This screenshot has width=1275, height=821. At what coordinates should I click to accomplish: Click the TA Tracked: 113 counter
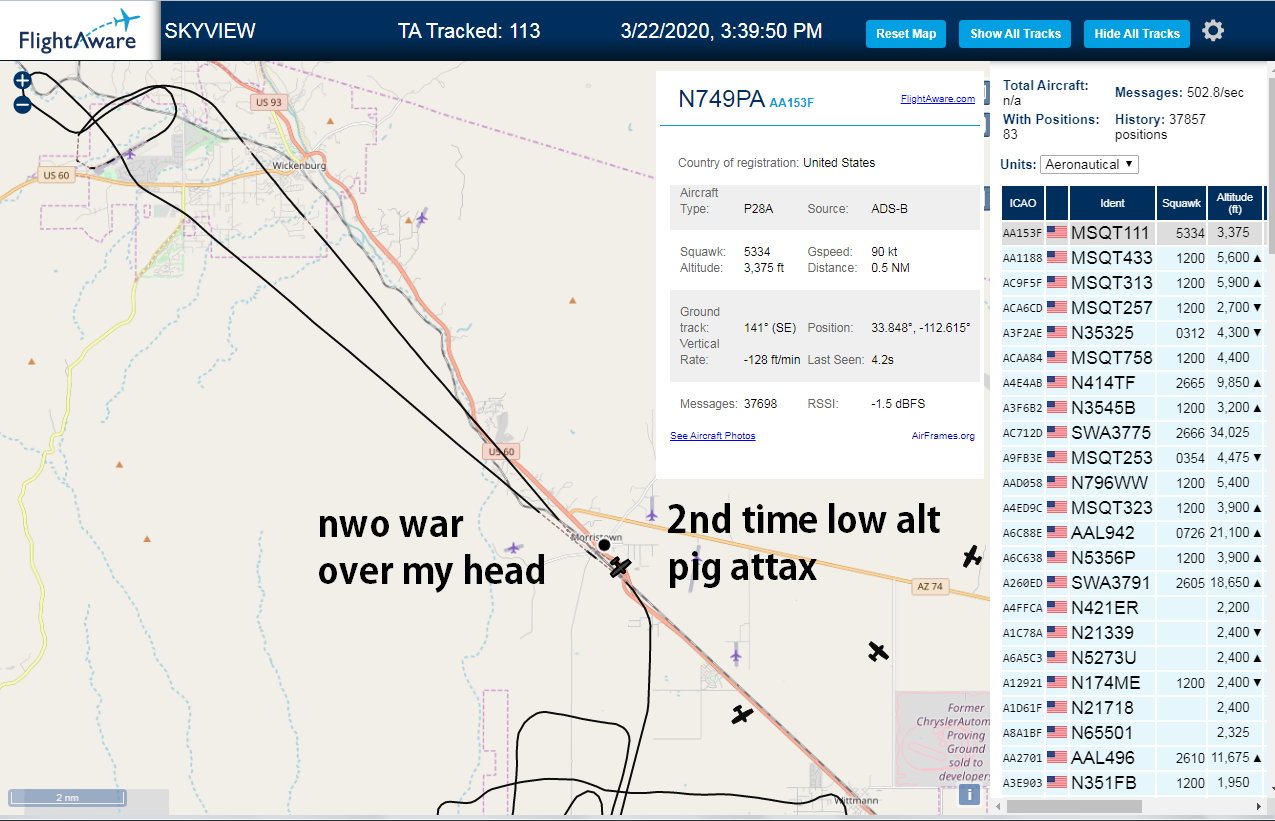click(469, 31)
